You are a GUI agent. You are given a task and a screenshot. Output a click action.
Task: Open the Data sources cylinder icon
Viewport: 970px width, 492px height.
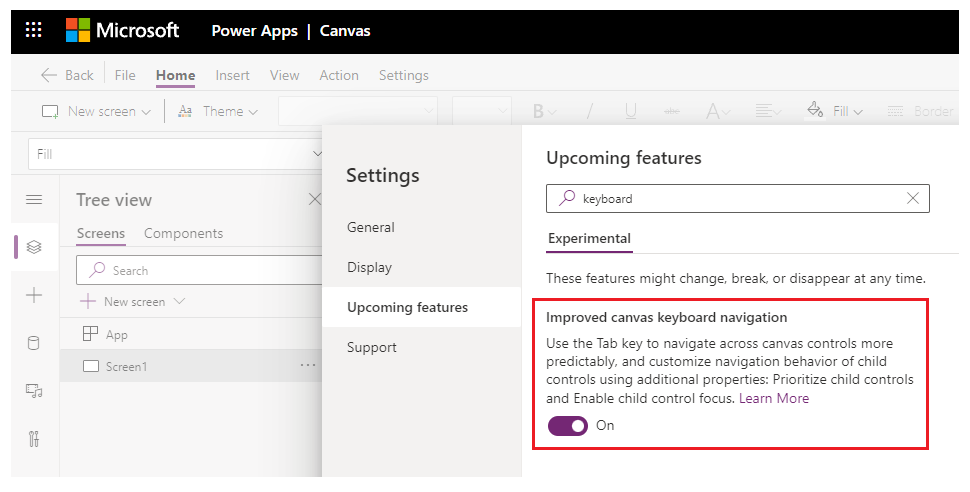[x=34, y=343]
